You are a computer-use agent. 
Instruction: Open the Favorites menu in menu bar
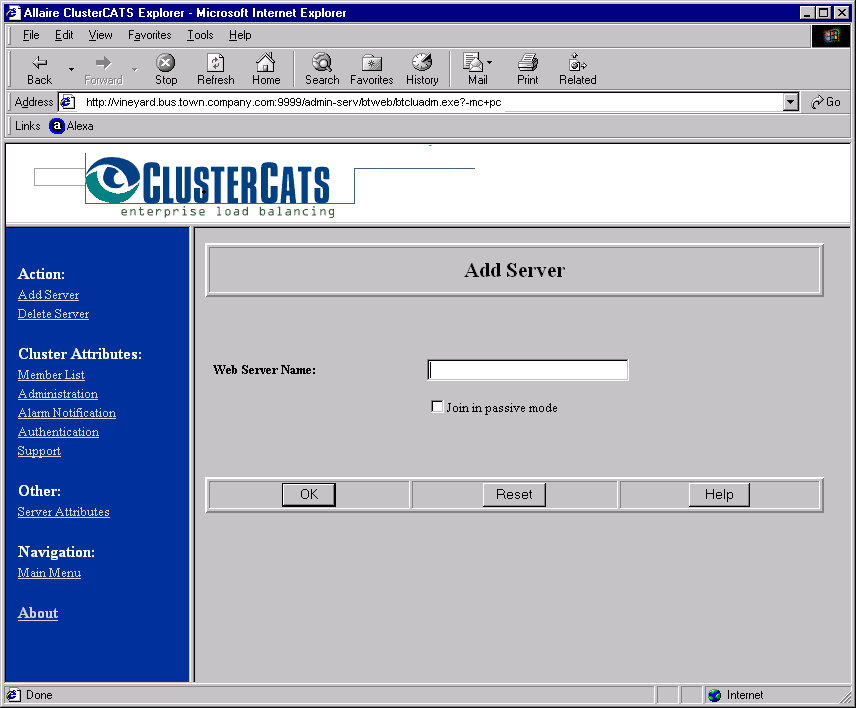click(150, 35)
